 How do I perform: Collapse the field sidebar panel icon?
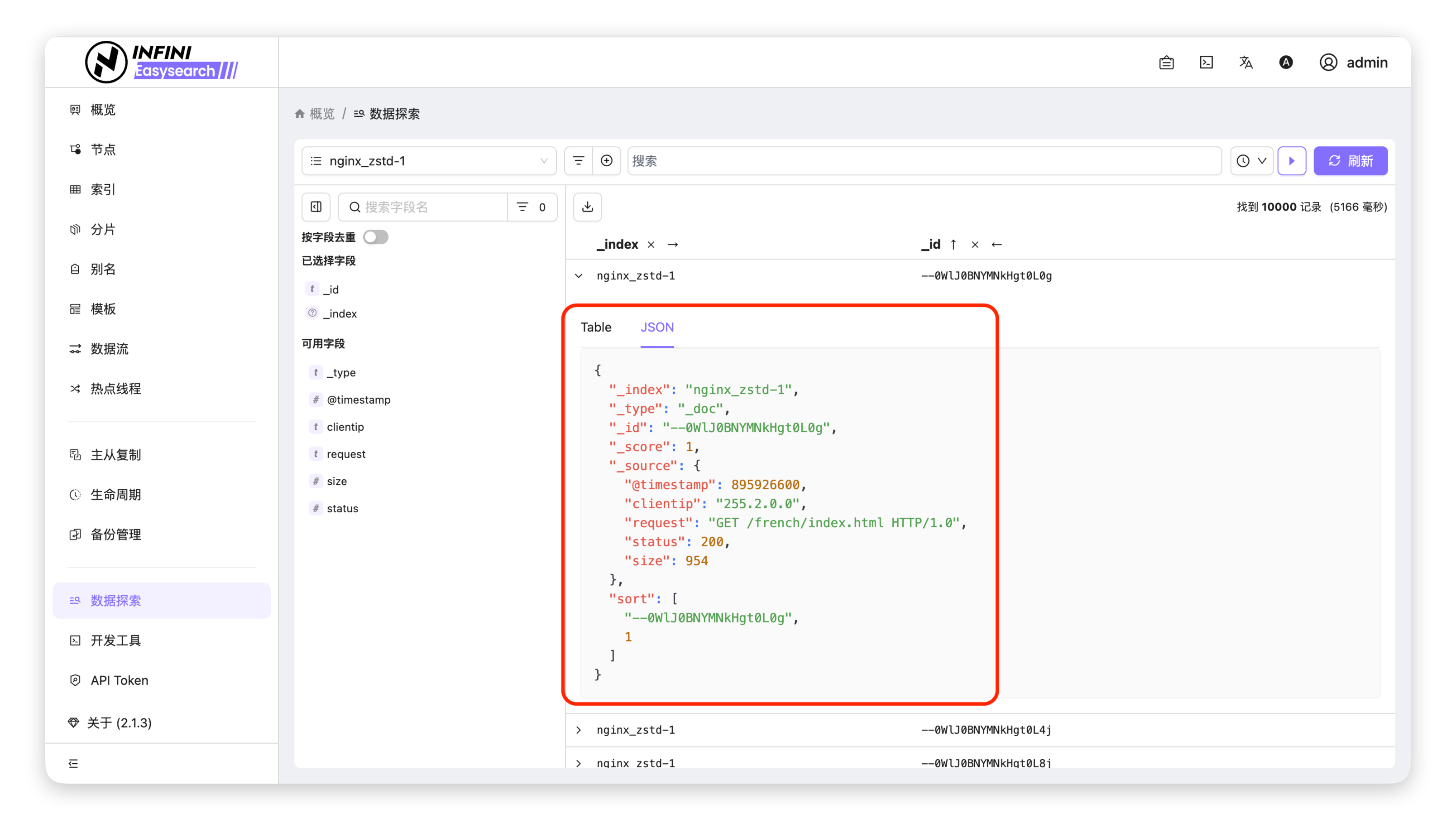tap(316, 207)
